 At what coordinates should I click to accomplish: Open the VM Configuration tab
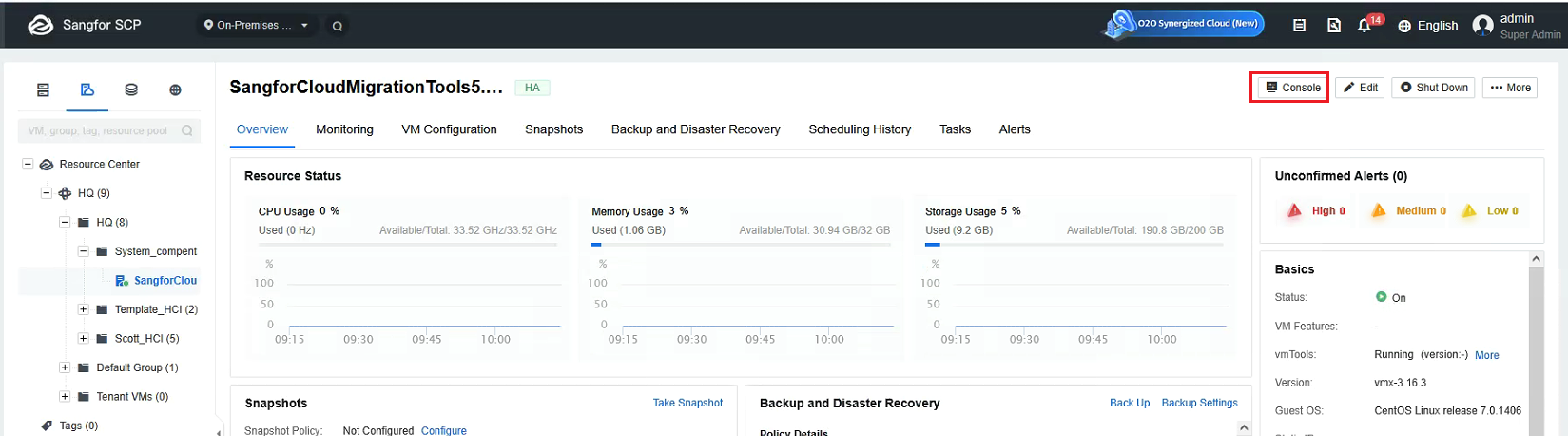click(449, 129)
